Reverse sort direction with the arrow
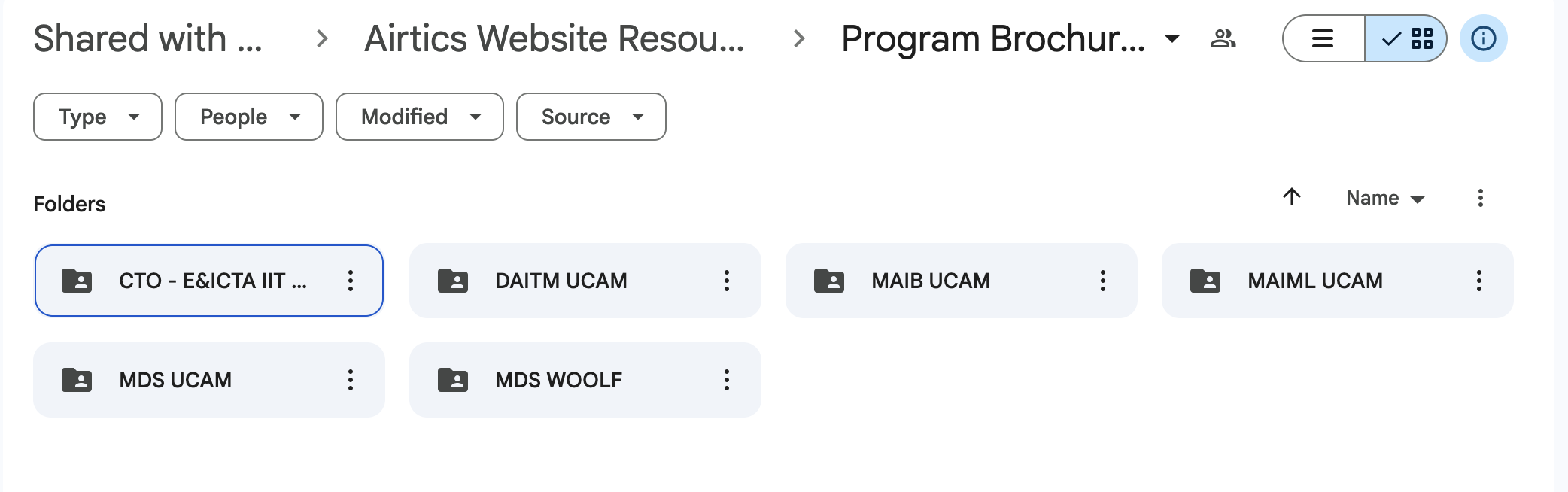The height and width of the screenshot is (492, 1568). click(1292, 197)
